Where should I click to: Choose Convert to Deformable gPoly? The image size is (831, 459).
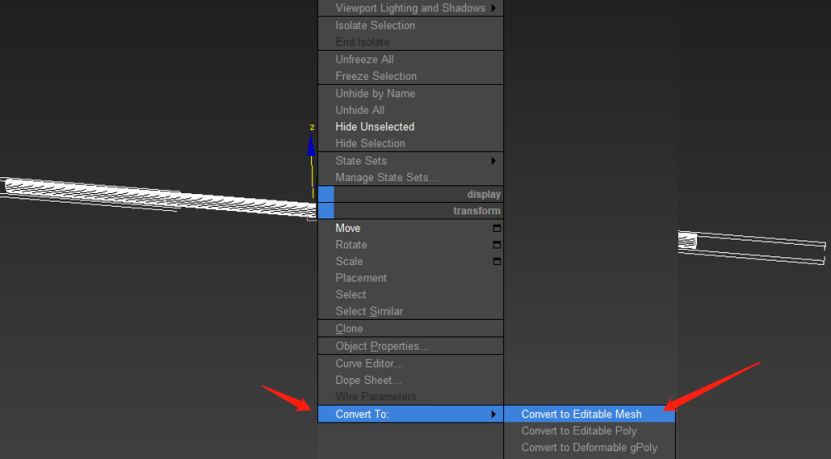click(x=589, y=447)
